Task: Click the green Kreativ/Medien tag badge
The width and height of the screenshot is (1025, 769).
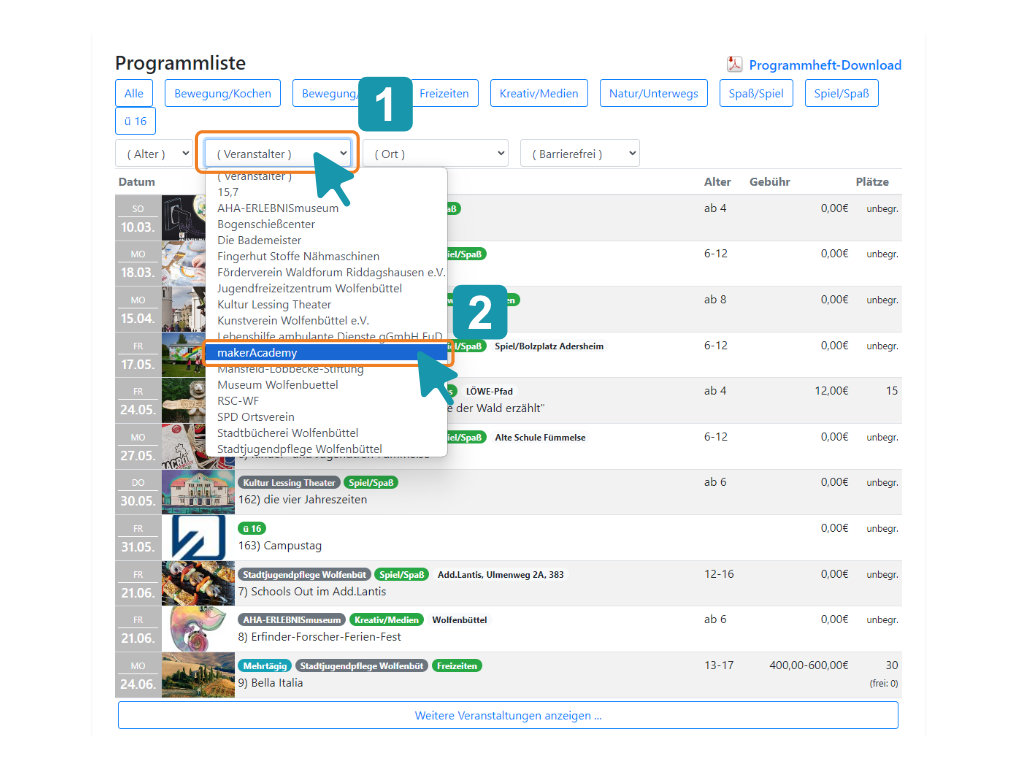Action: 386,620
